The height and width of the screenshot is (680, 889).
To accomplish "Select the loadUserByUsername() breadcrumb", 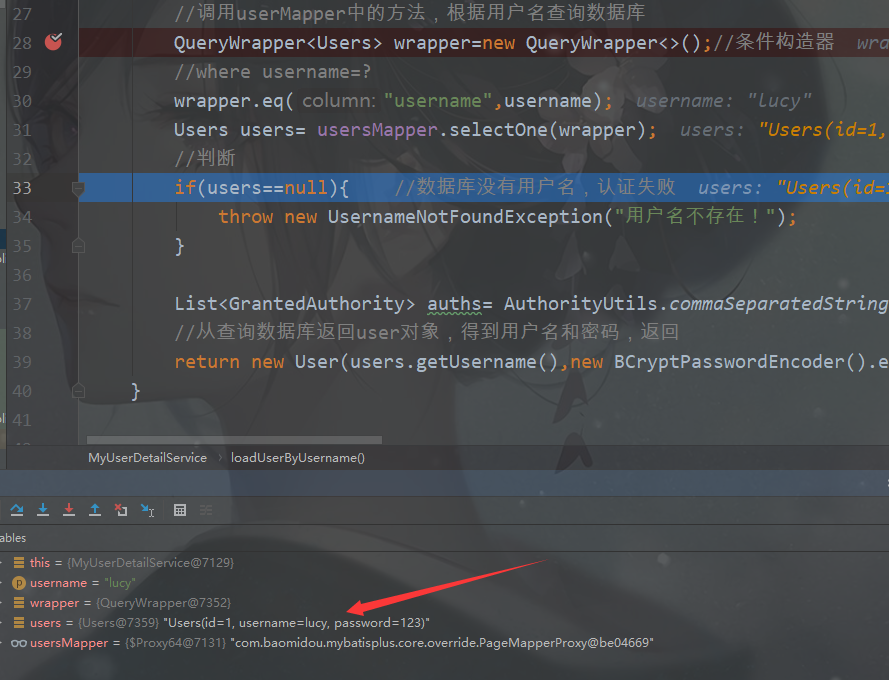I will tap(298, 458).
